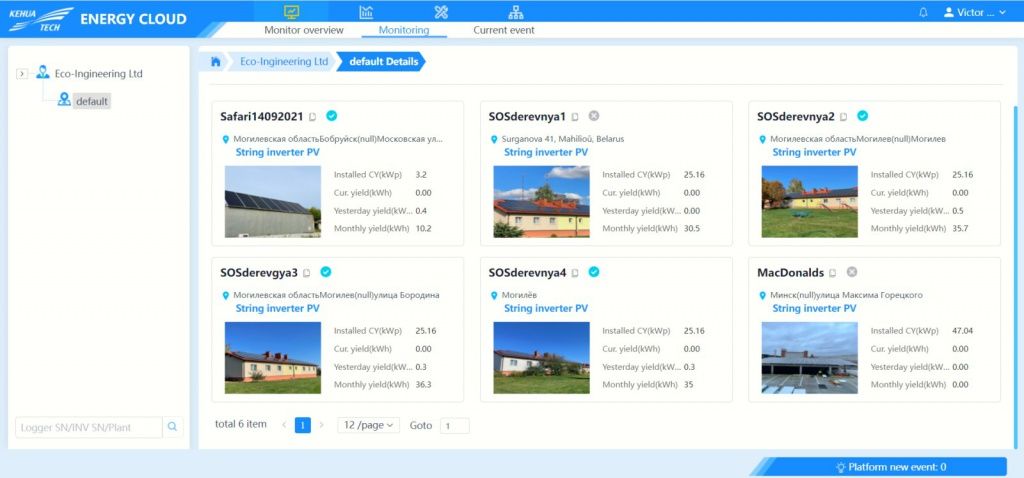Screen dimensions: 1024x478
Task: Select Eco-Ingineering Ltd in the sidebar tree
Action: click(98, 74)
